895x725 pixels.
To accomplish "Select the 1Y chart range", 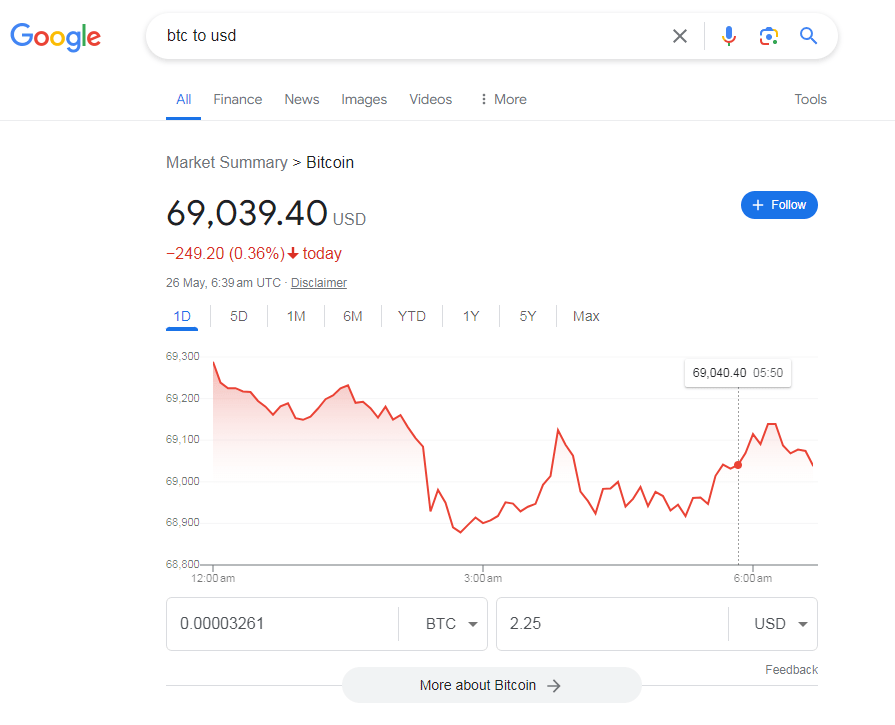I will coord(471,316).
